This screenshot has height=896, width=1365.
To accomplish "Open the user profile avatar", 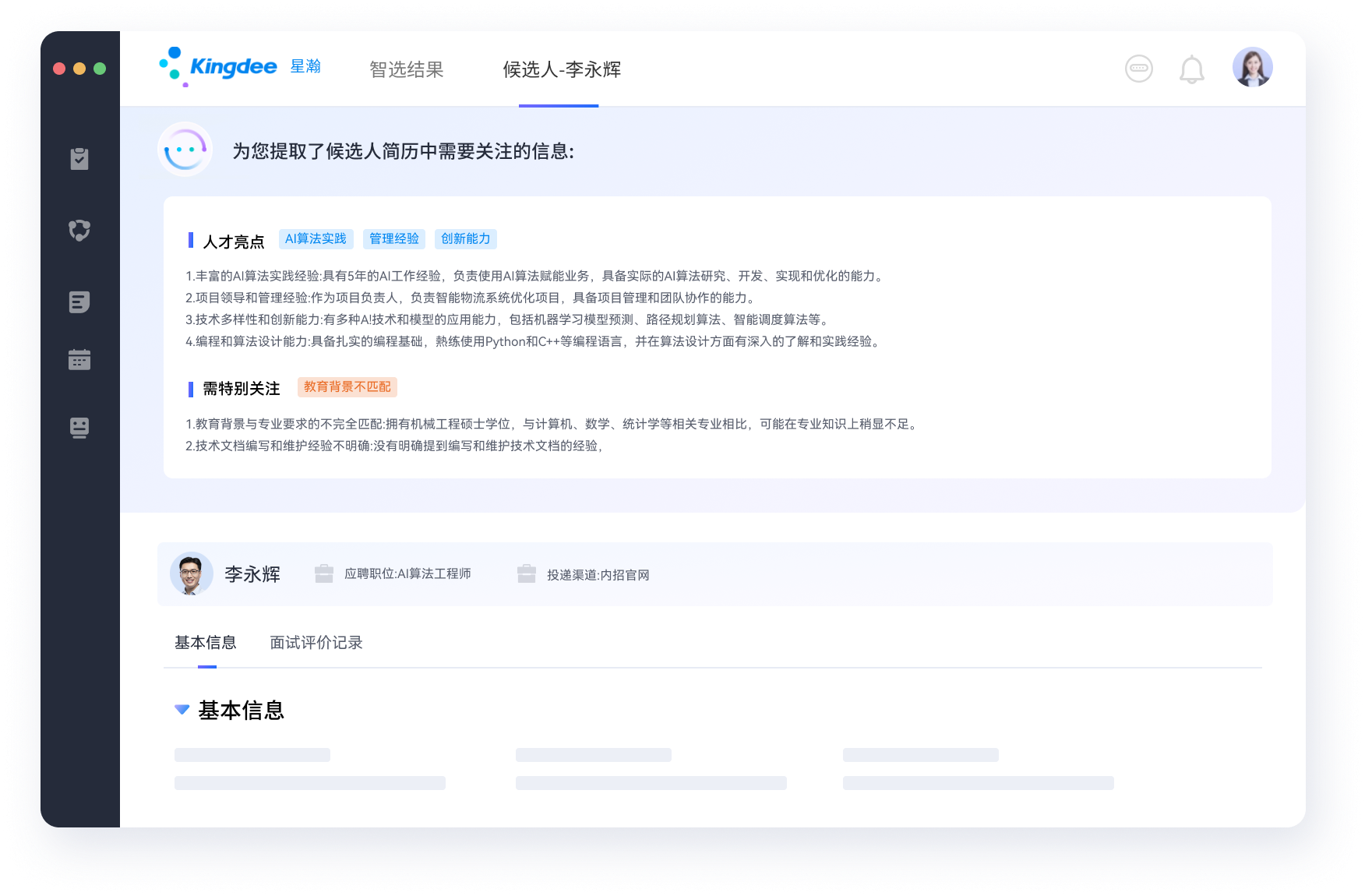I will coord(1252,68).
